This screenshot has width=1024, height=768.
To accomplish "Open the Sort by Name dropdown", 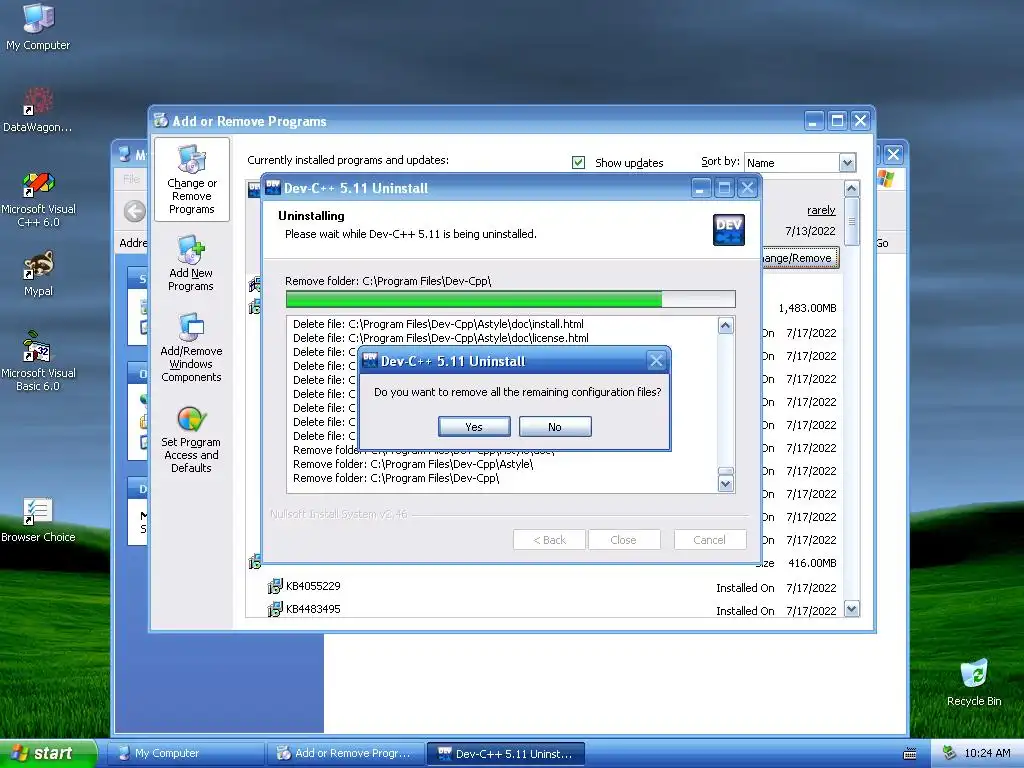I will [x=847, y=163].
